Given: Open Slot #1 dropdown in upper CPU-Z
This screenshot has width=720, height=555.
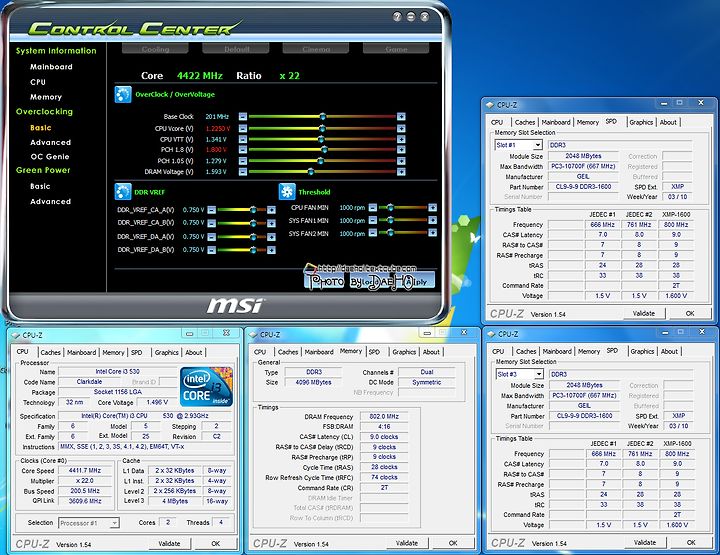Looking at the screenshot, I should pyautogui.click(x=538, y=145).
